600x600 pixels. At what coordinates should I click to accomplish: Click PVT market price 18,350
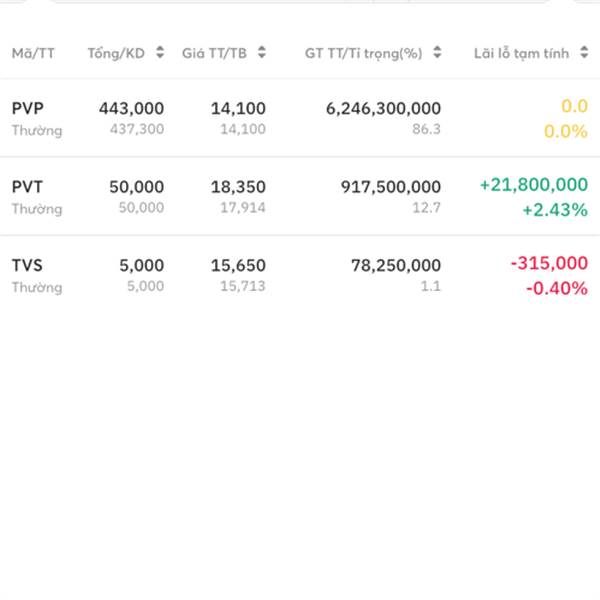coord(239,186)
